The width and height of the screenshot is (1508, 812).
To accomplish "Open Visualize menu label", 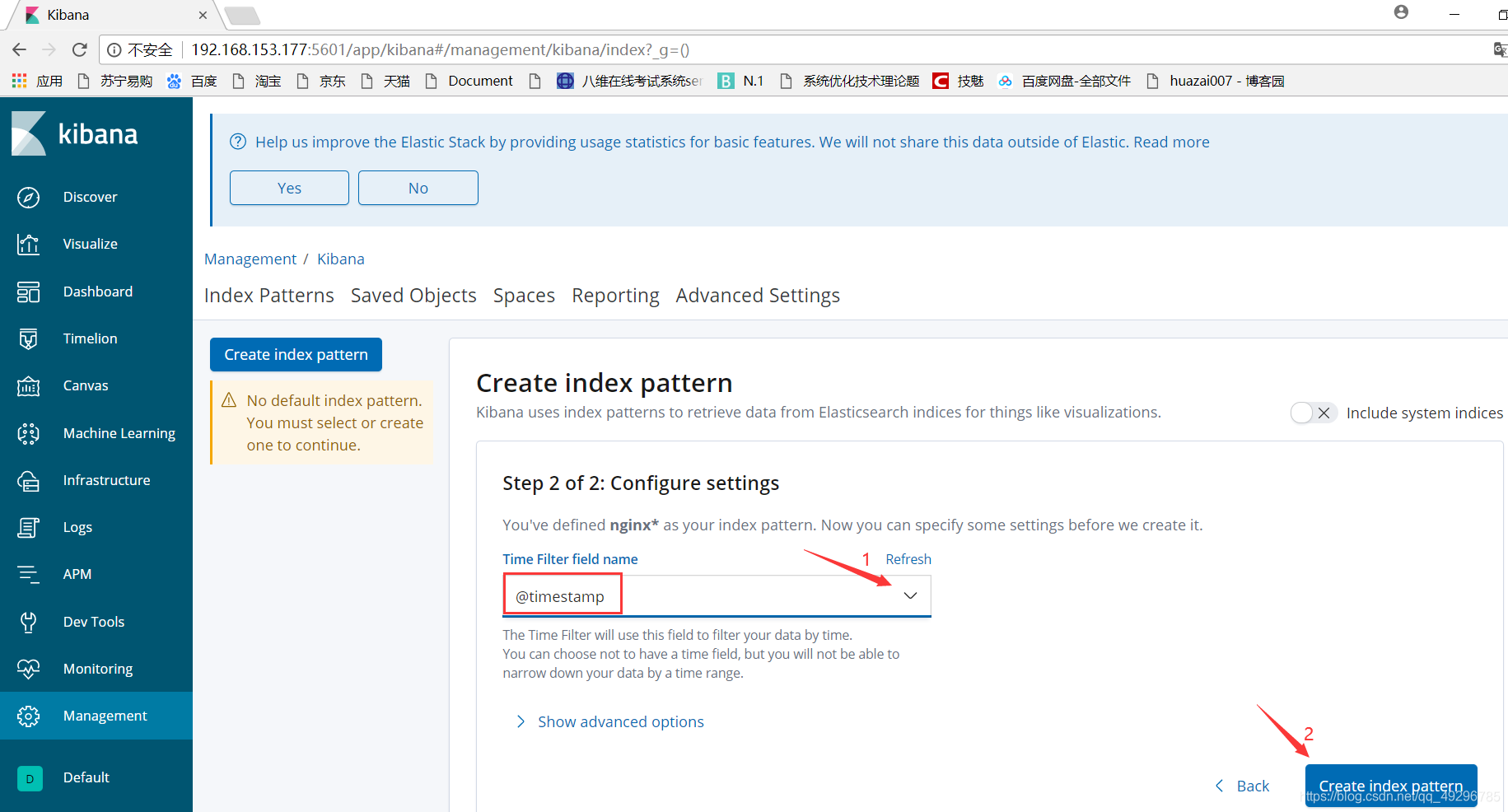I will click(91, 245).
